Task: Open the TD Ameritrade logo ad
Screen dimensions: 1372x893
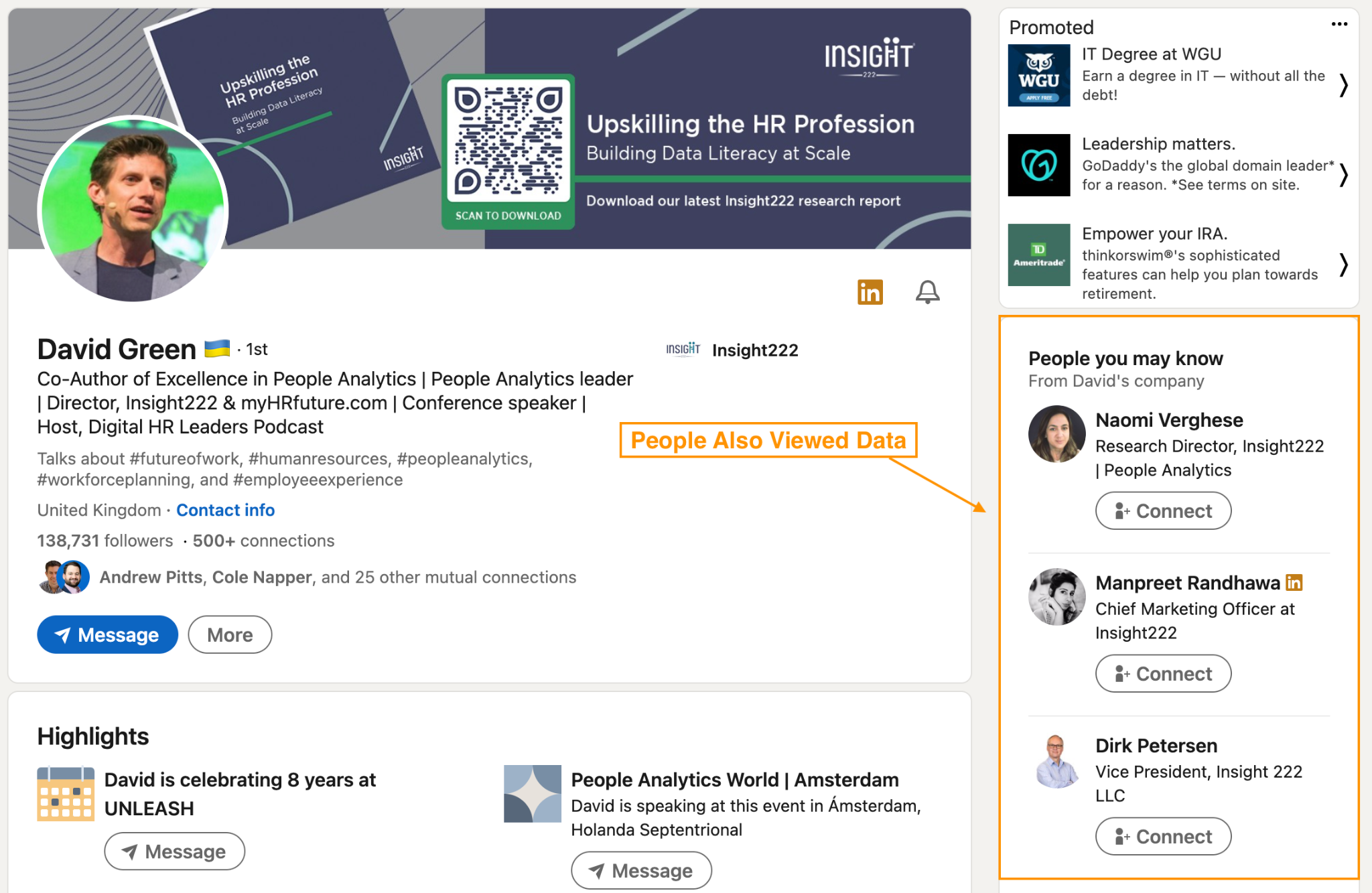Action: tap(1038, 255)
